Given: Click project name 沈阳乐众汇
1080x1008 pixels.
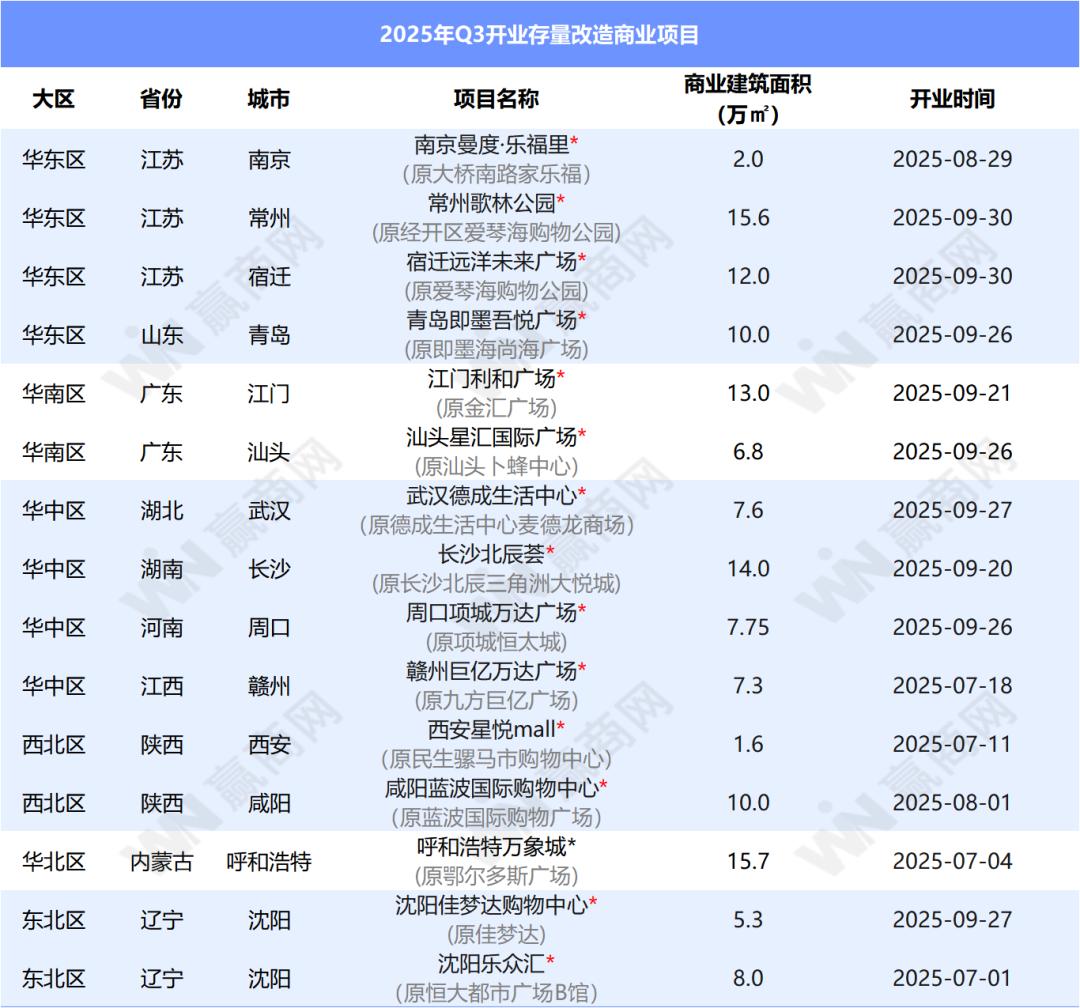Looking at the screenshot, I should pos(491,965).
